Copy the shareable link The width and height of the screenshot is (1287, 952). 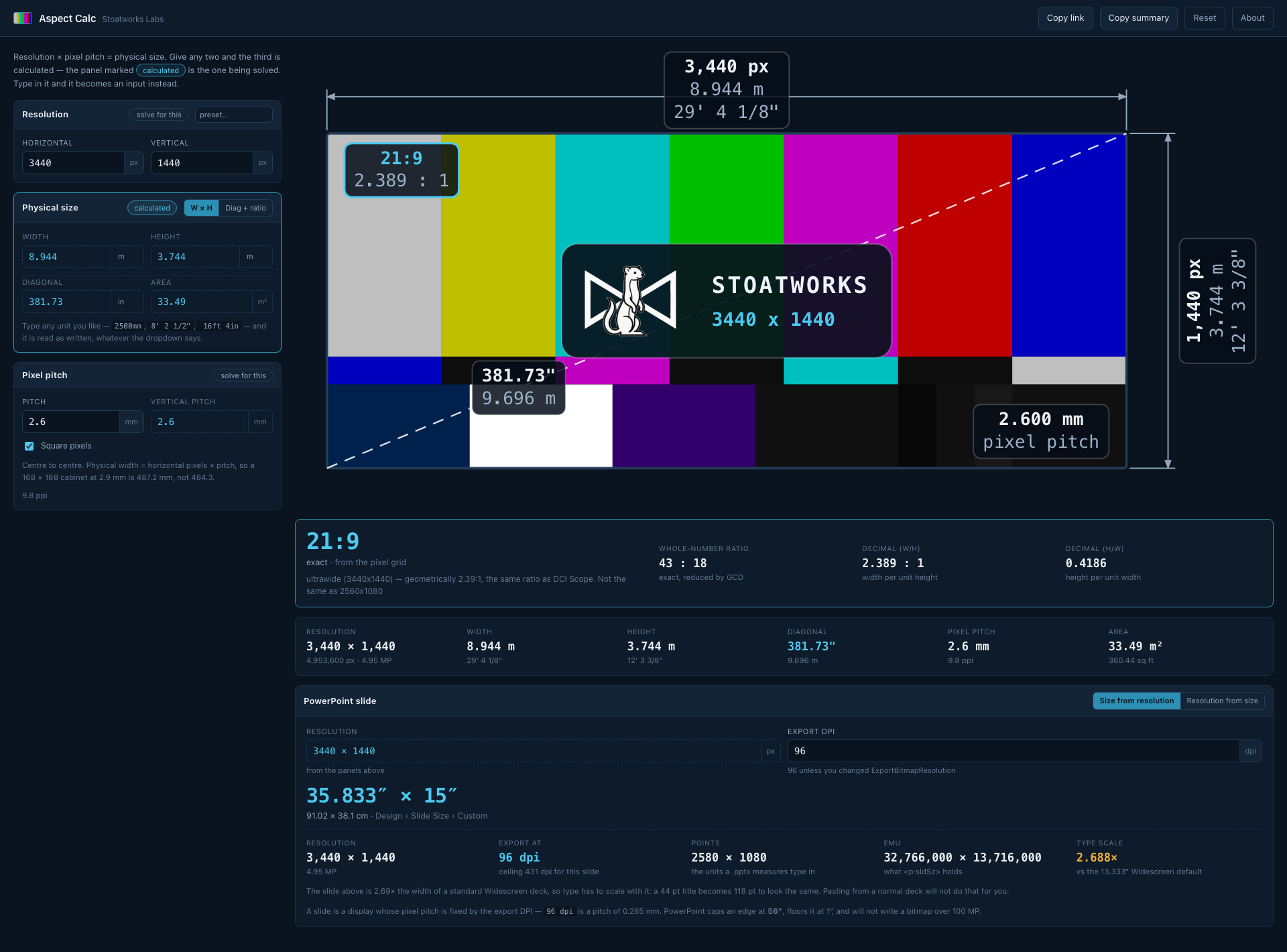pyautogui.click(x=1065, y=18)
